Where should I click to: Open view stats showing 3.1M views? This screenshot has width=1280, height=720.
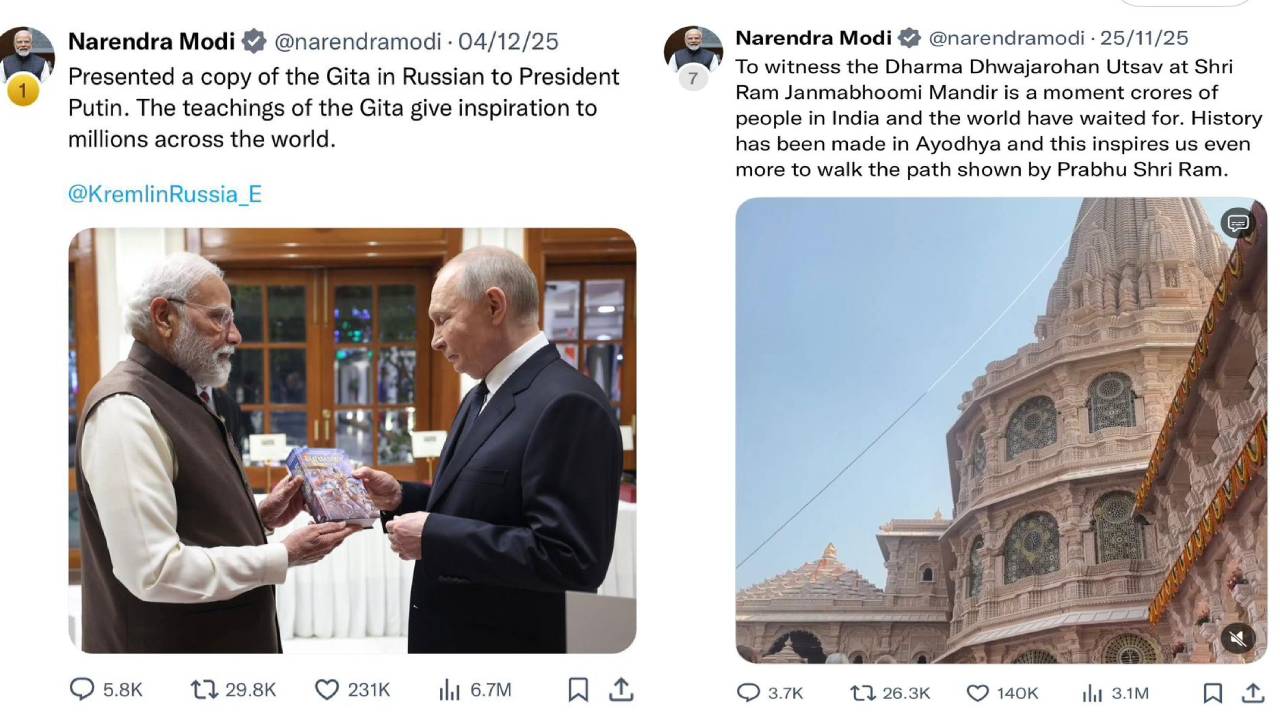[x=1092, y=692]
